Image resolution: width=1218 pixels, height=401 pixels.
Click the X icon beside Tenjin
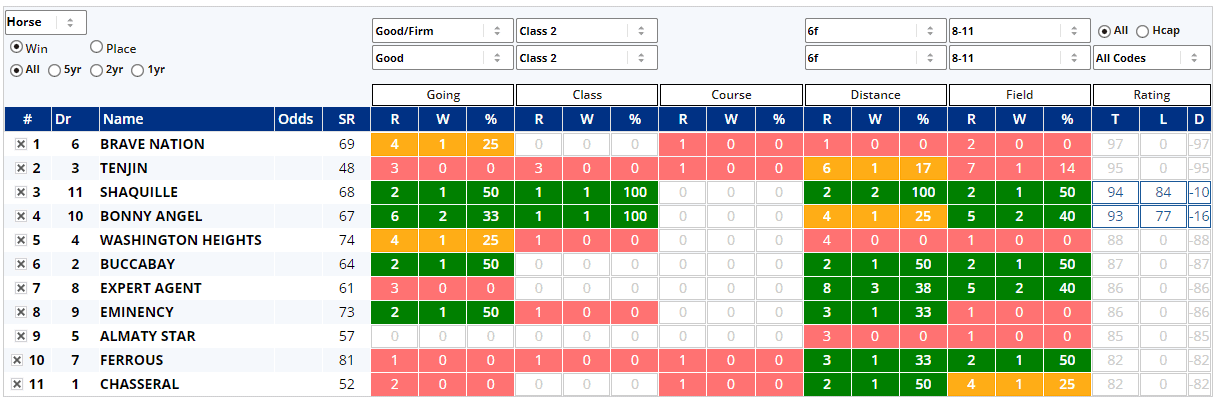(x=20, y=168)
